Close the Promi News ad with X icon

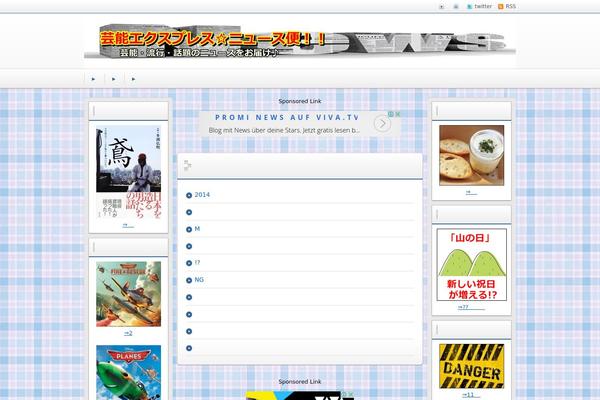398,114
